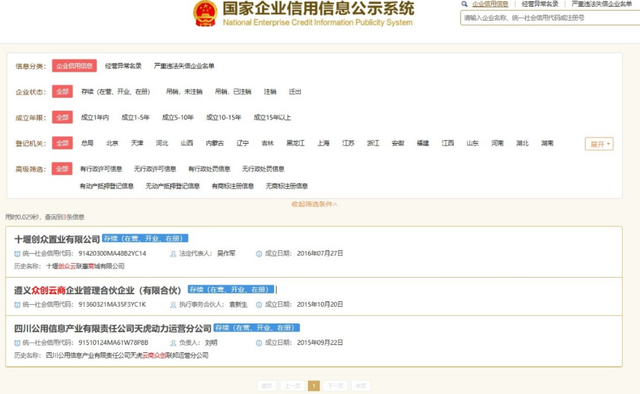Image resolution: width=640 pixels, height=394 pixels.
Task: Choose 浙江 as registration authority
Action: click(373, 143)
